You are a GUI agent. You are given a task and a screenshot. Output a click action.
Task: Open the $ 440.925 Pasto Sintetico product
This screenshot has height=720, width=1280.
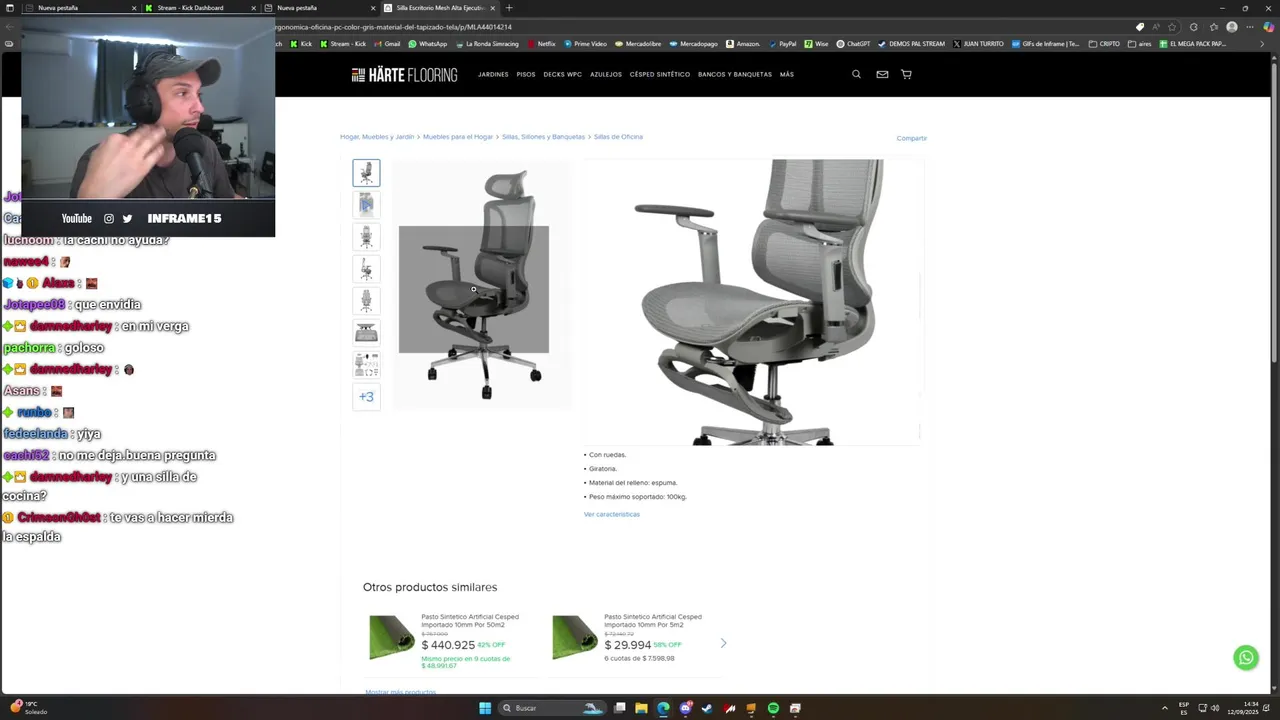[x=448, y=639]
